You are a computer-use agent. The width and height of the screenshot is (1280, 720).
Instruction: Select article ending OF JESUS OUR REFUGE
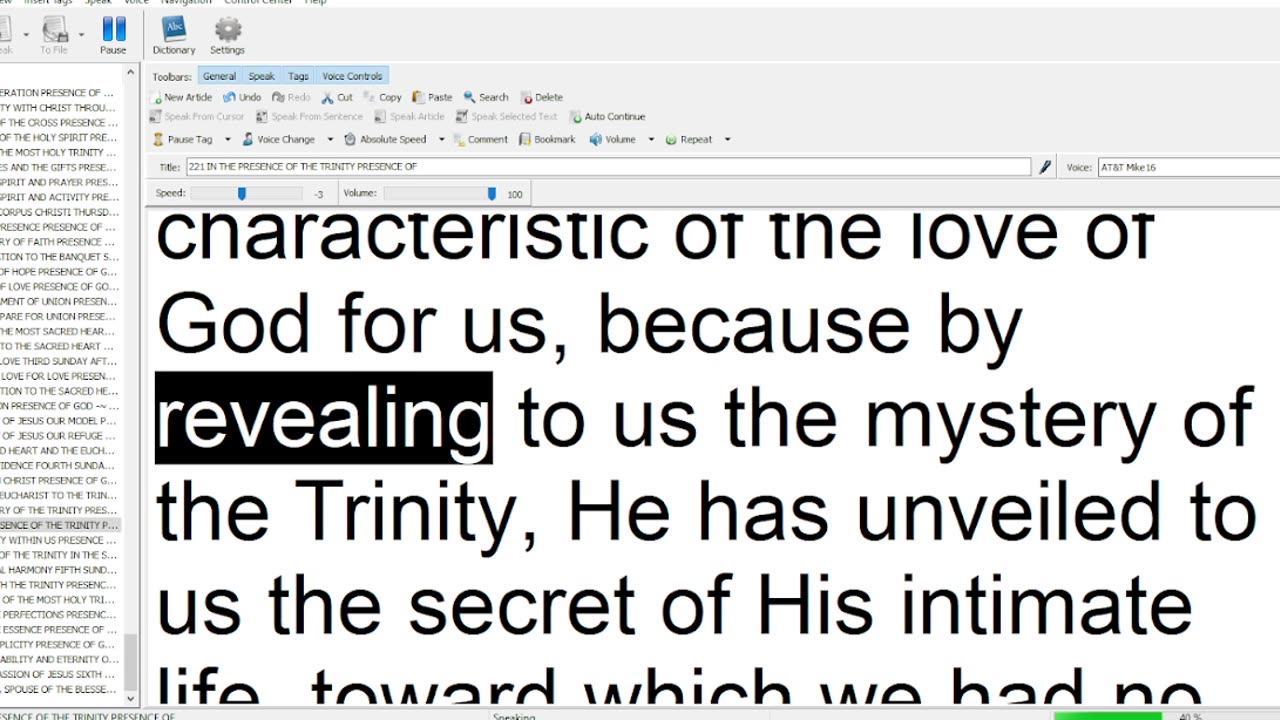(x=60, y=436)
